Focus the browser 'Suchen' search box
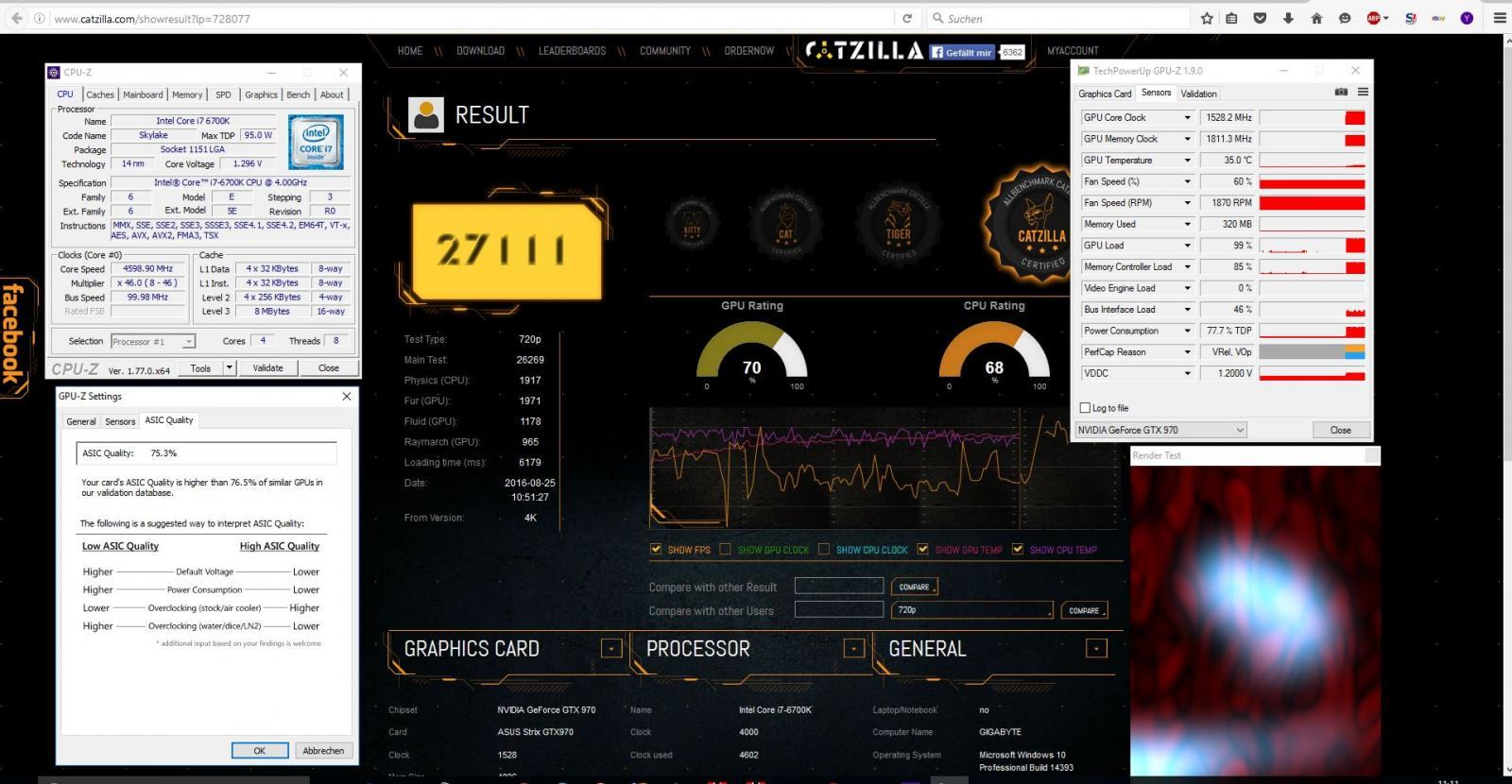This screenshot has width=1512, height=784. click(1058, 18)
